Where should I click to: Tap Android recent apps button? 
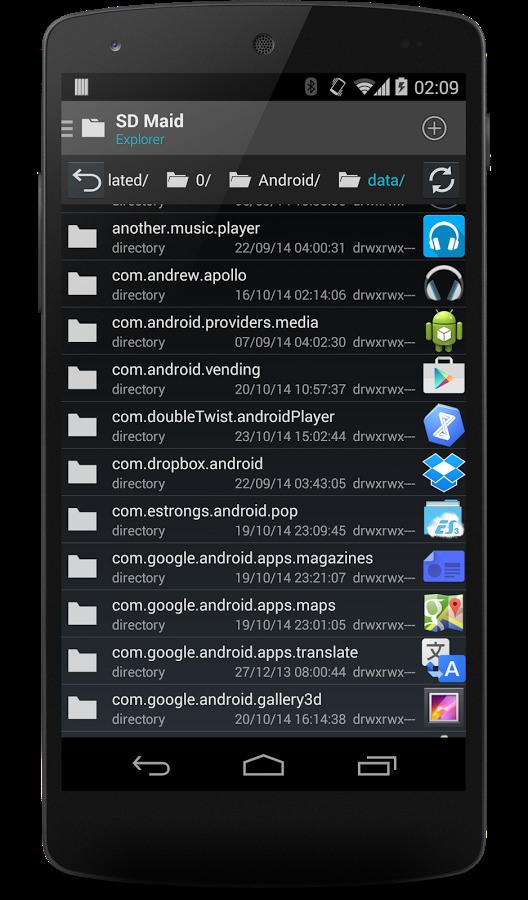[376, 766]
